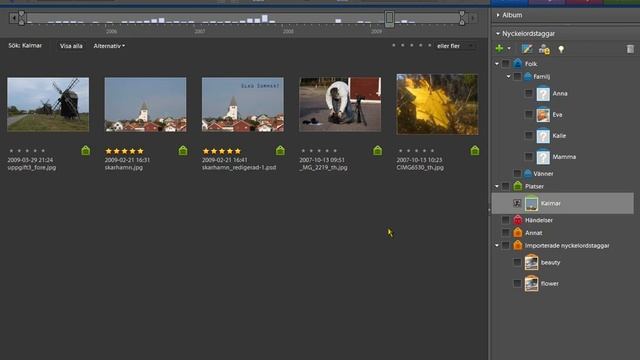Click the people recognition binoculars icon

(544, 49)
